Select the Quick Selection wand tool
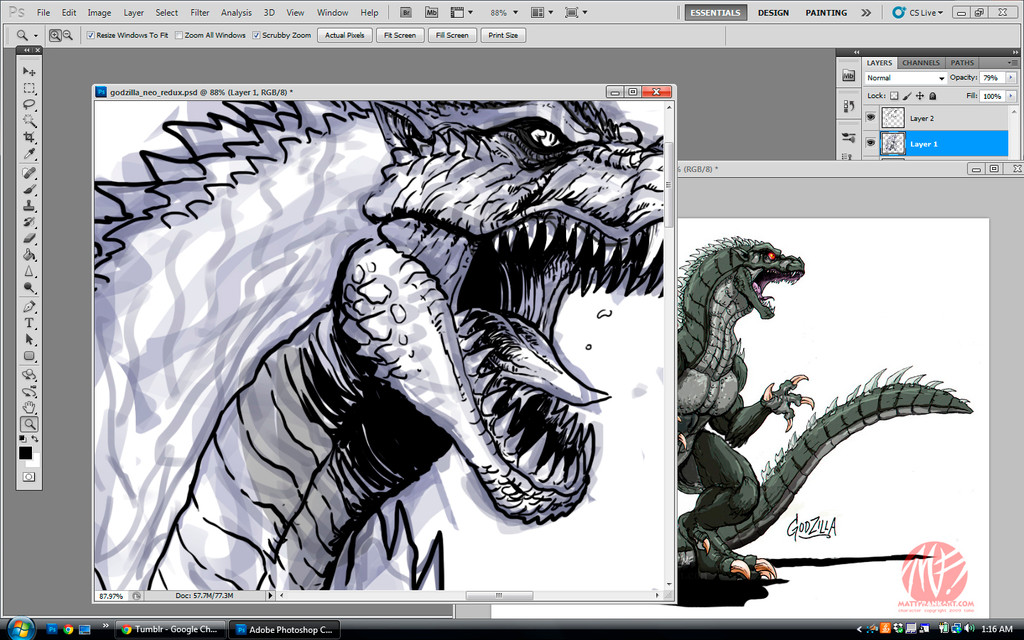Screen dimensions: 1024x640 (29, 121)
